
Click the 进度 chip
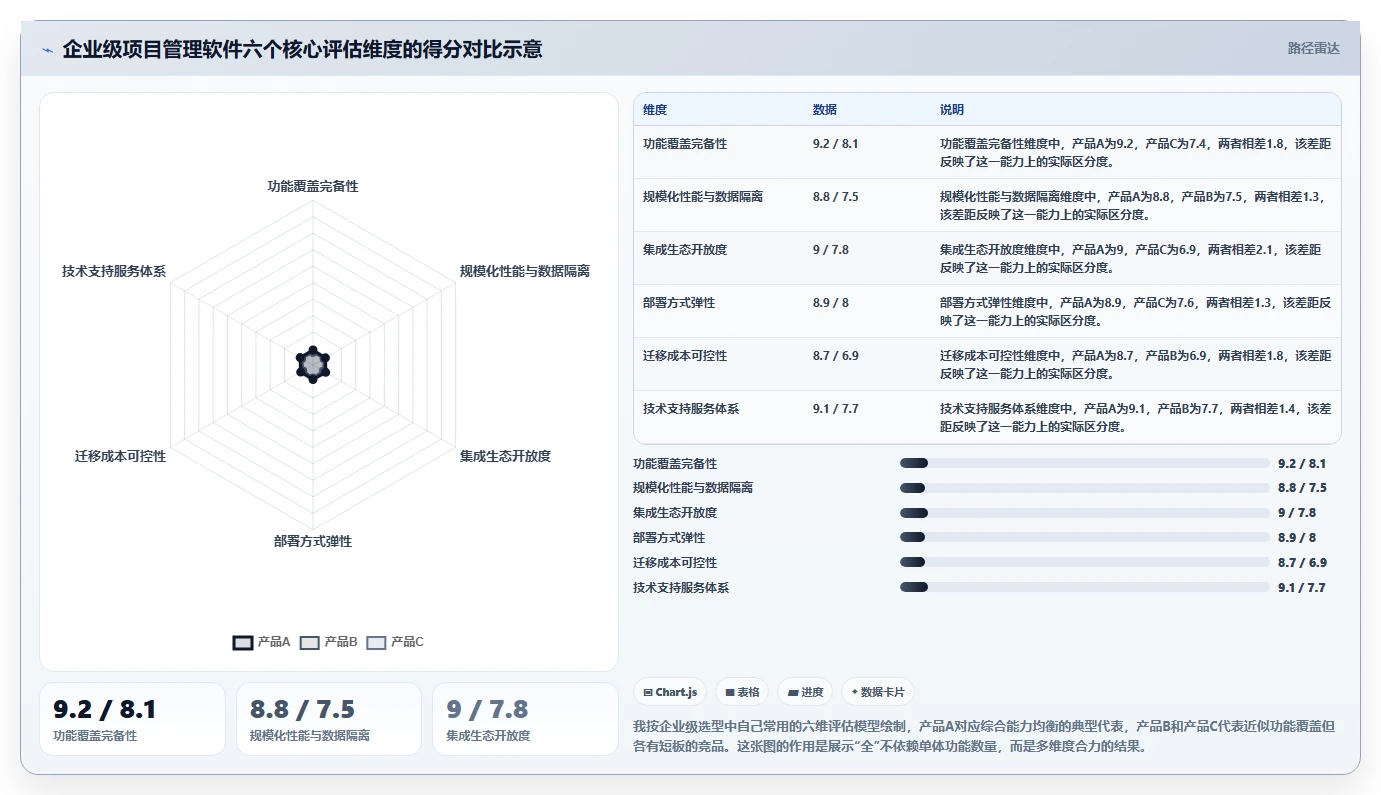pyautogui.click(x=805, y=692)
